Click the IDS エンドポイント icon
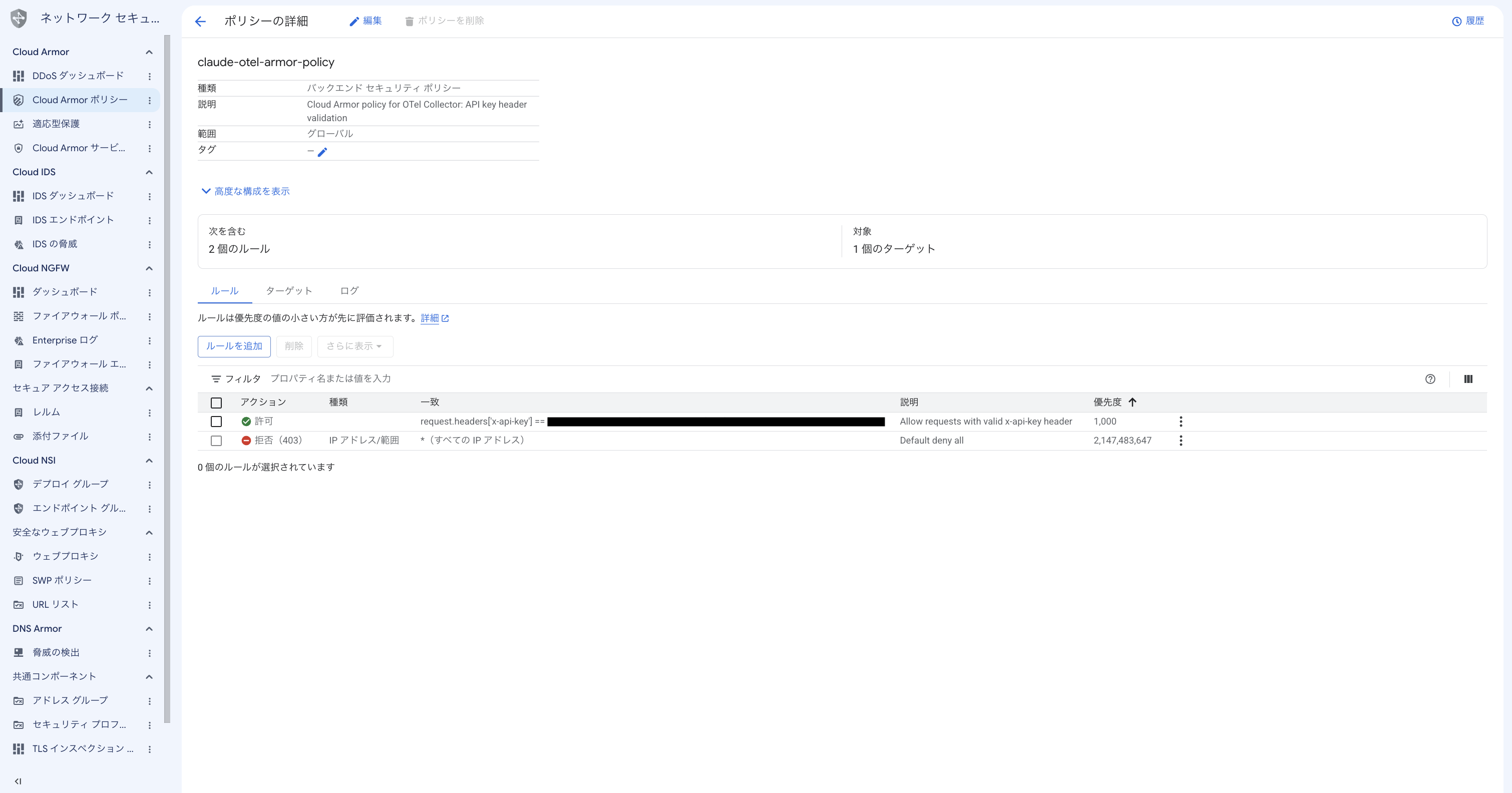This screenshot has width=1512, height=793. pos(19,220)
